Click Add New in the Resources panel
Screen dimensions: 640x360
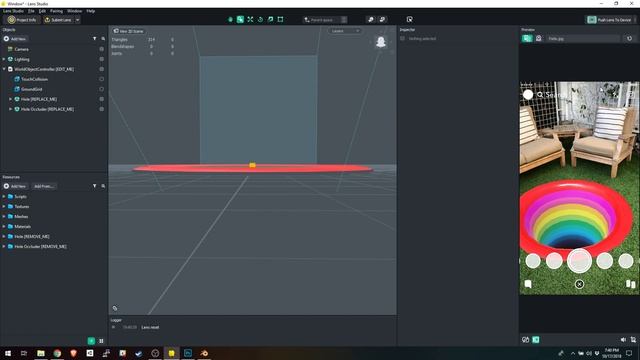15,186
